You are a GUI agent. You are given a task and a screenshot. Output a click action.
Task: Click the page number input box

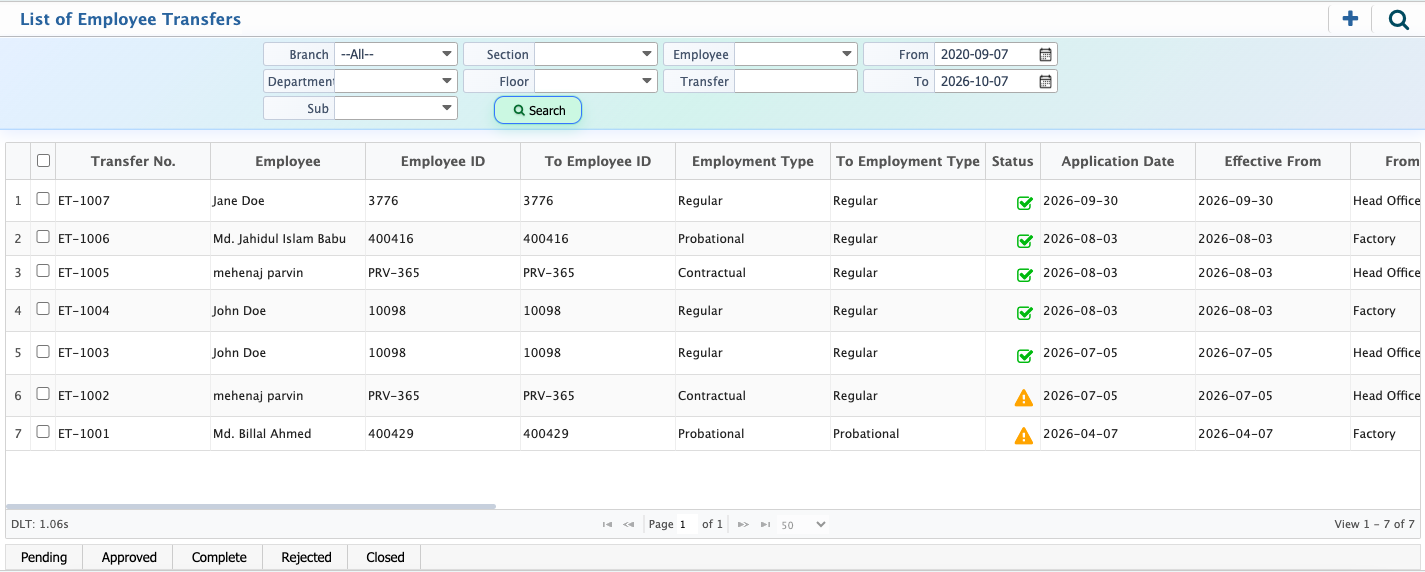(686, 524)
